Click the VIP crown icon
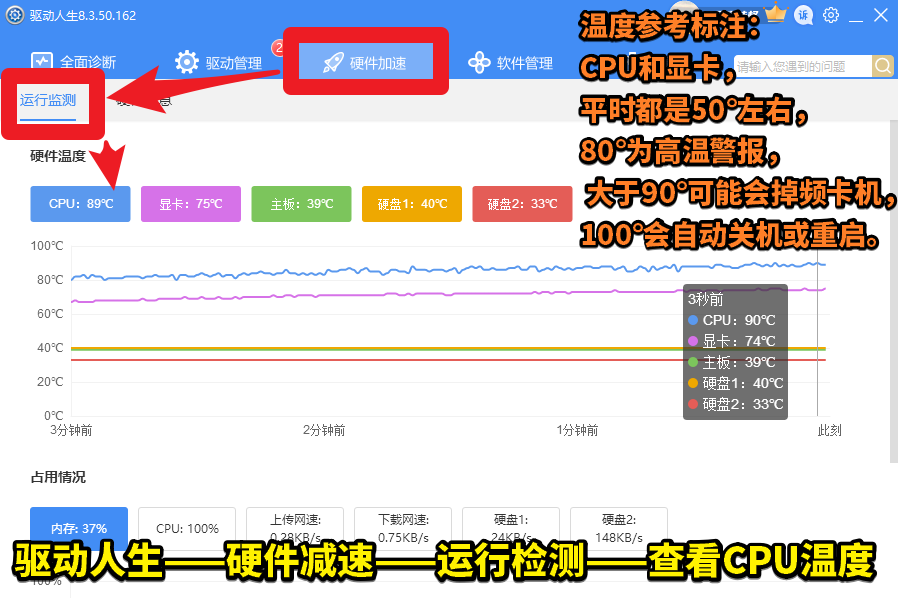Screen dimensions: 898x598 pos(776,14)
